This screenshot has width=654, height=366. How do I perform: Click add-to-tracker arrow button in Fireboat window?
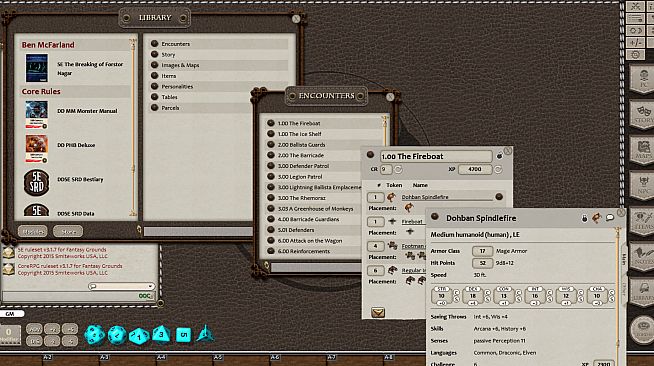[378, 312]
